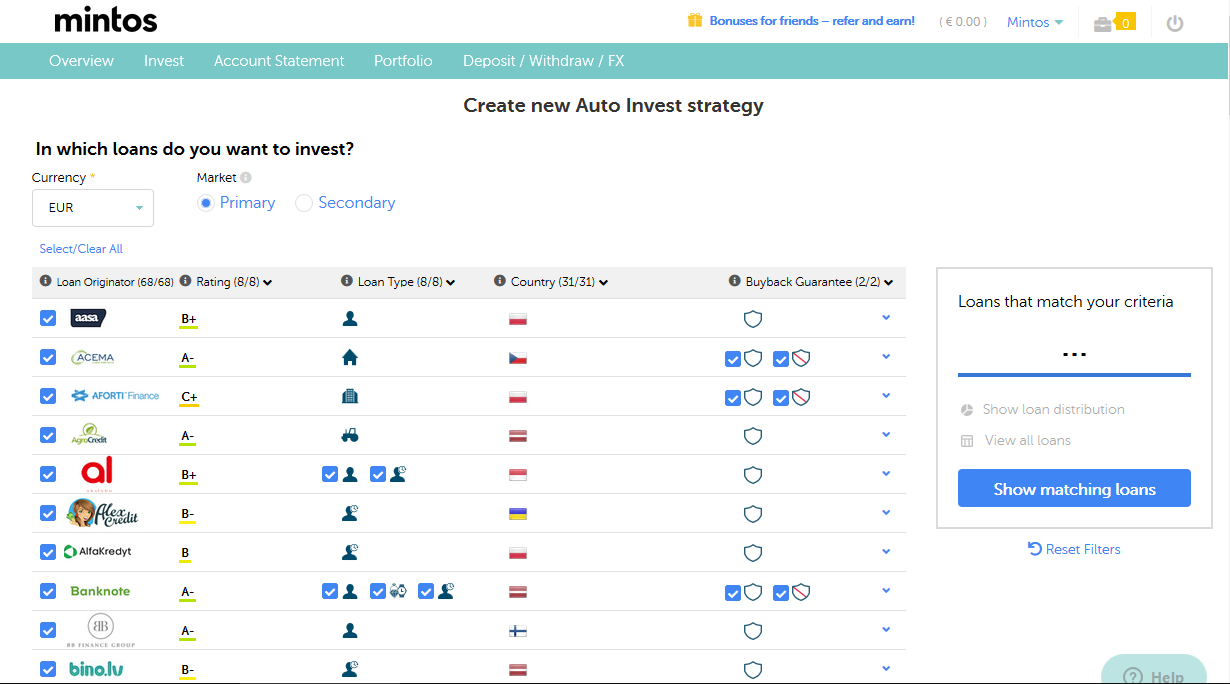This screenshot has height=684, width=1230.
Task: Expand the AgroCredit row chevron
Action: coord(886,435)
